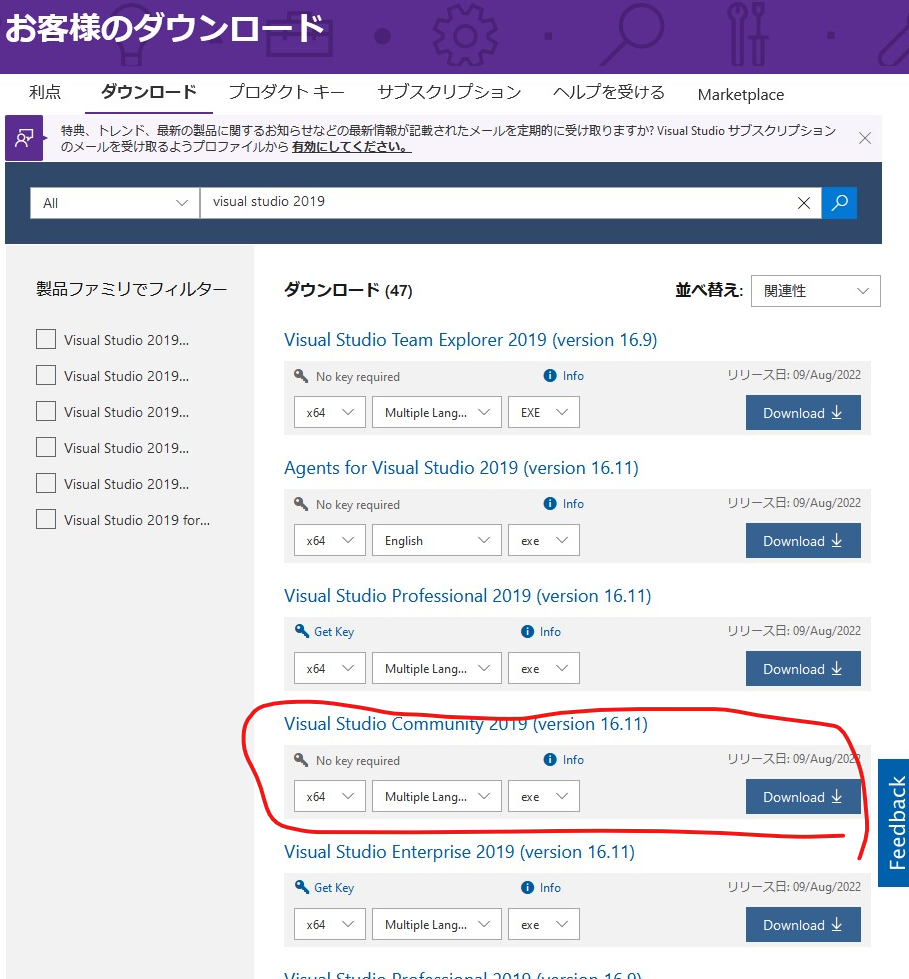Open x64 dropdown for Agents for Visual Studio 2019
Image resolution: width=909 pixels, height=979 pixels.
coord(330,540)
